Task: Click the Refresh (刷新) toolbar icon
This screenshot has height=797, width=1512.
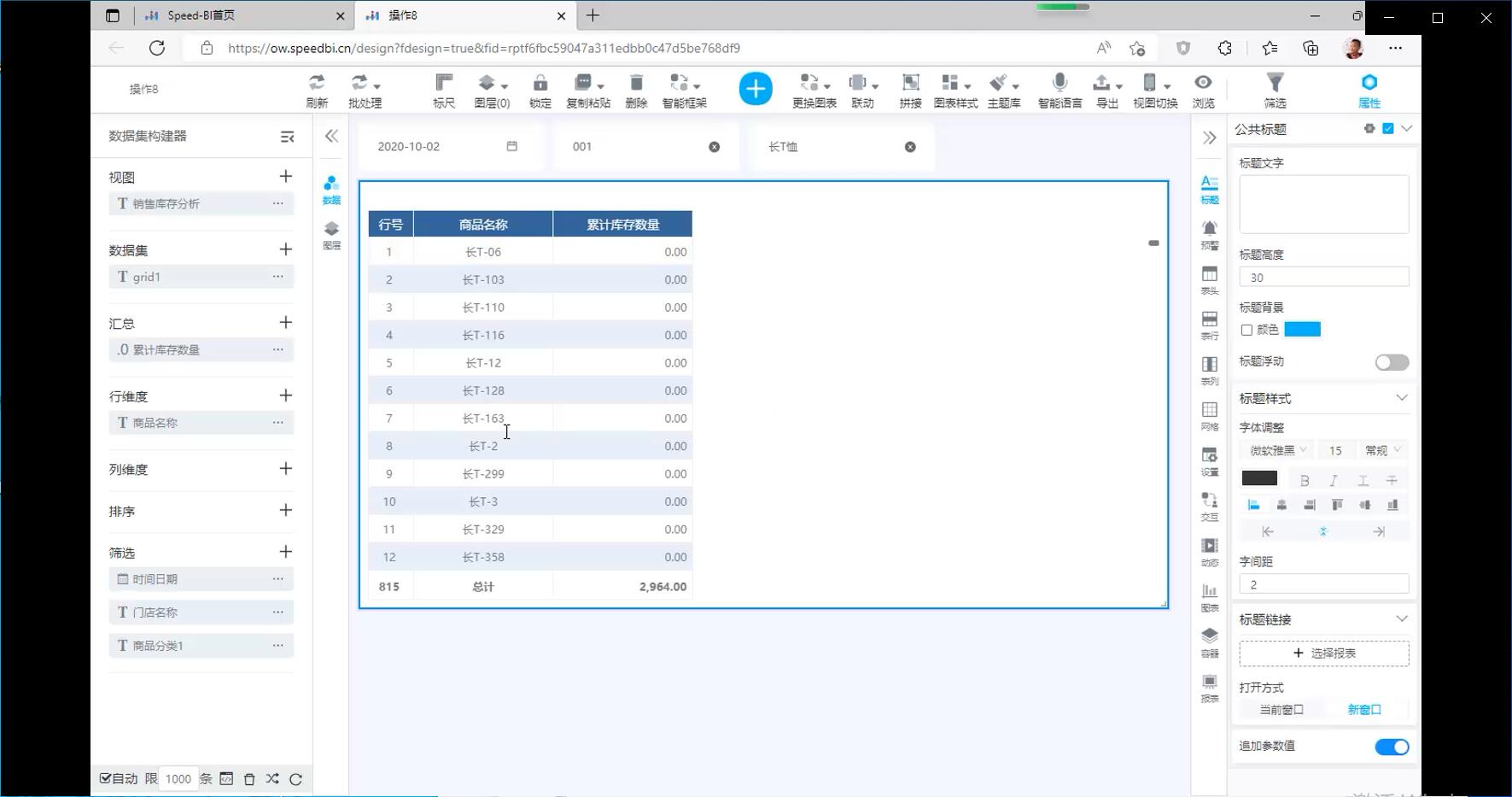Action: (x=317, y=90)
